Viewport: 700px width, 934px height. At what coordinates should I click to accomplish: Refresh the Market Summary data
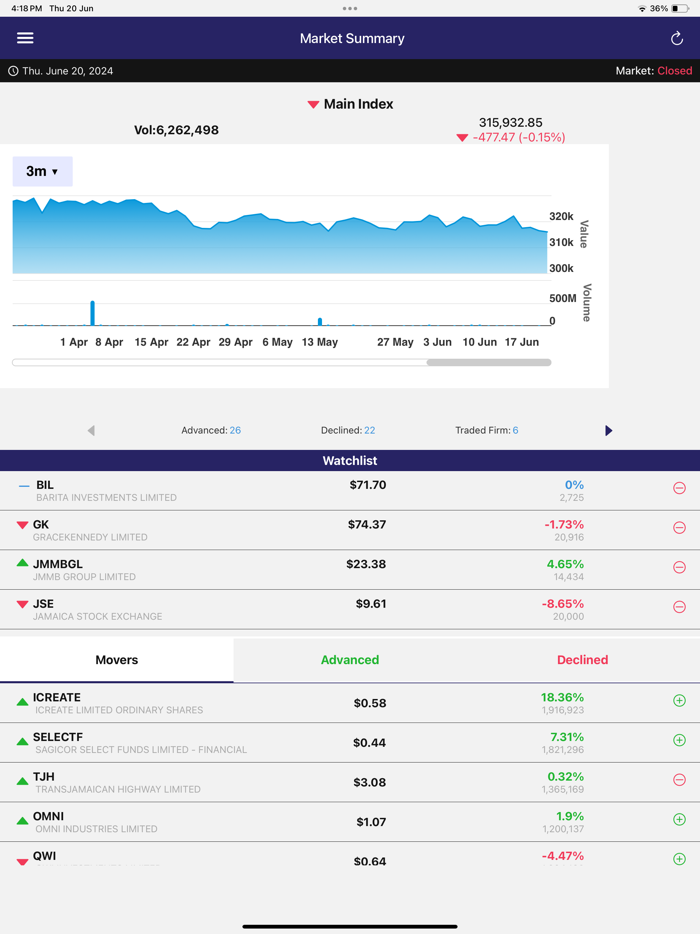click(x=675, y=38)
